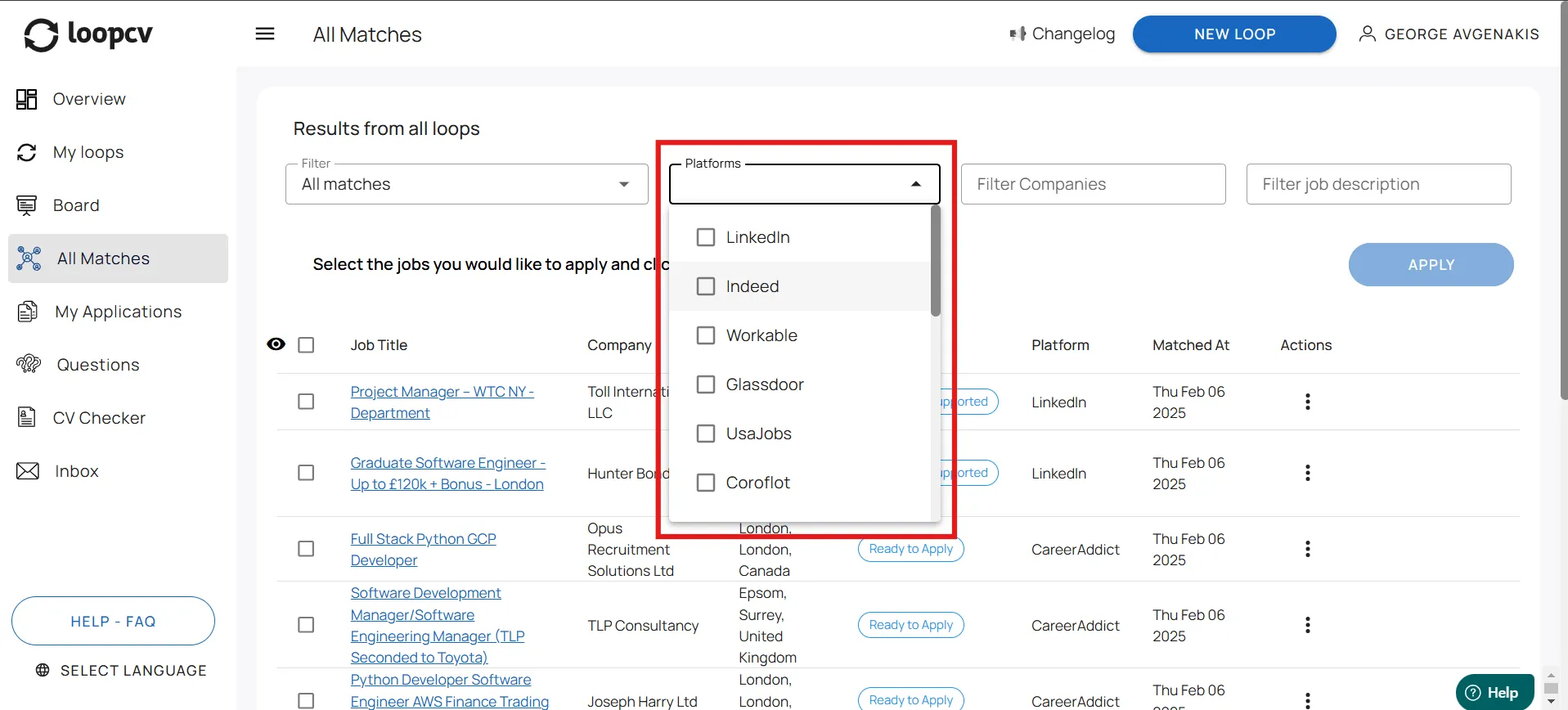Open actions menu for Project Manager row
This screenshot has height=710, width=1568.
tap(1308, 402)
